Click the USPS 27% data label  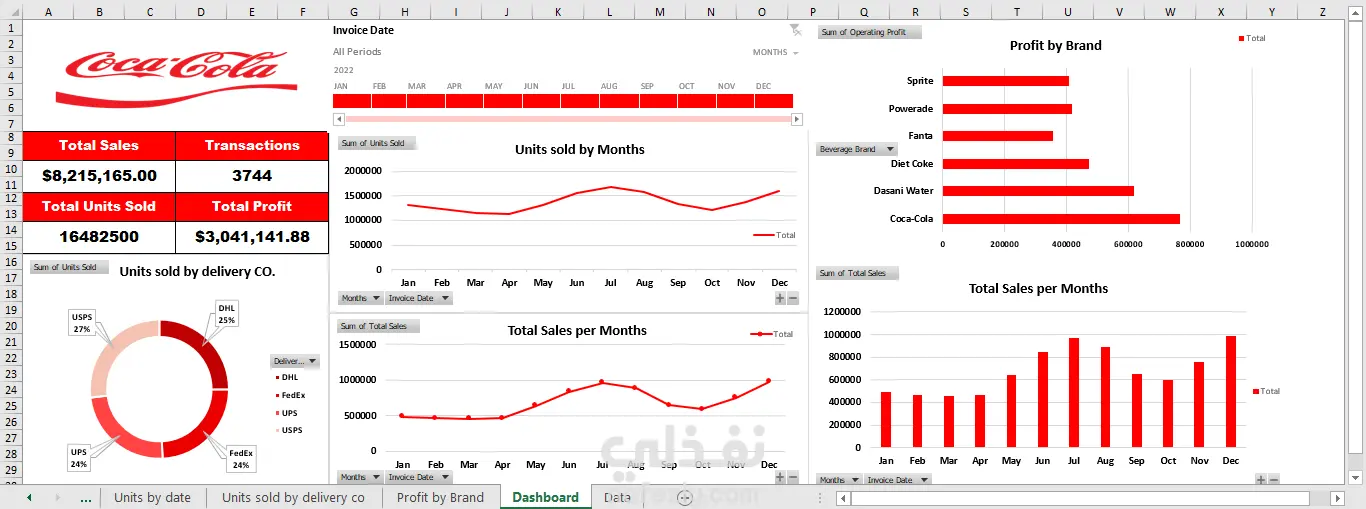82,323
